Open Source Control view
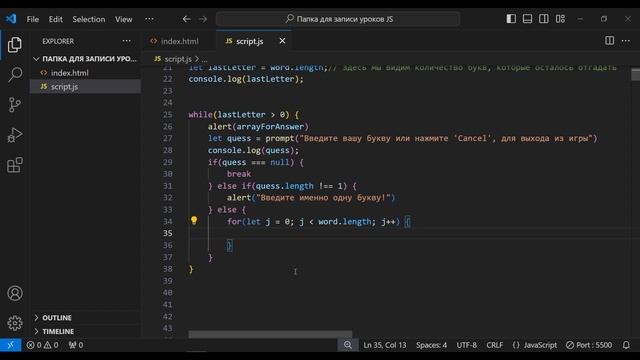 15,104
